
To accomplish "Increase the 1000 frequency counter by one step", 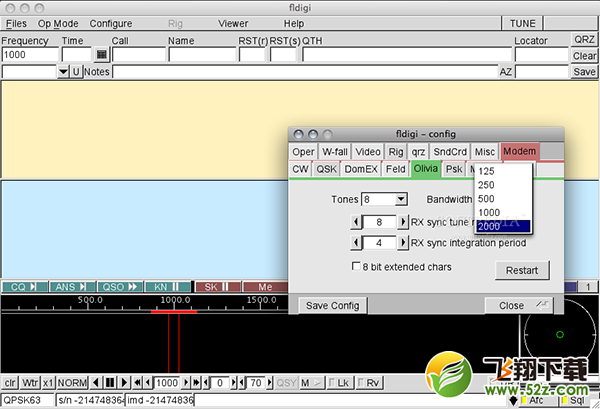I will tap(186, 383).
